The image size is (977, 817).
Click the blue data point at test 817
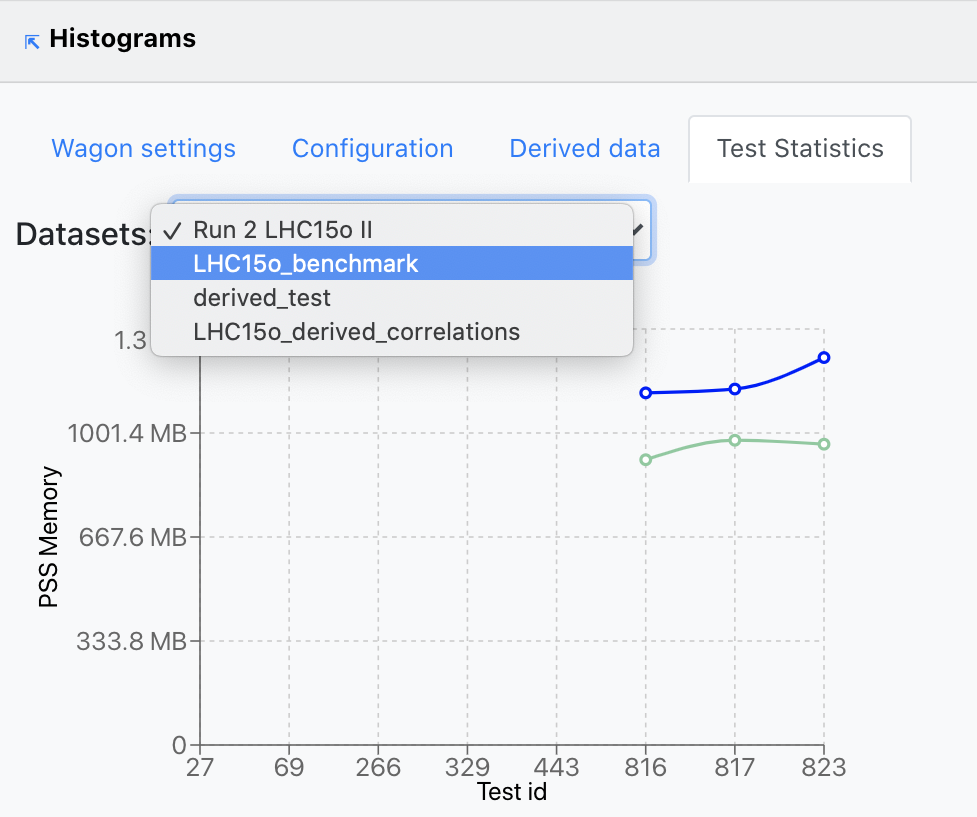[x=735, y=389]
